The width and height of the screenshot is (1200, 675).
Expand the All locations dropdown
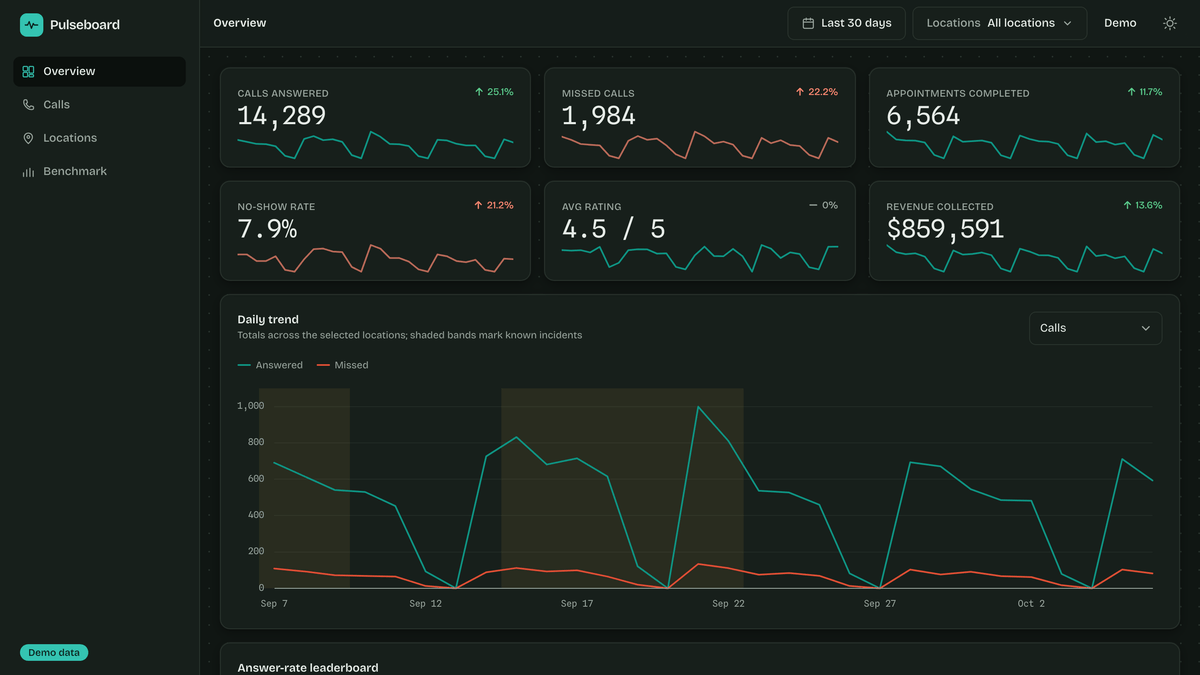coord(1000,23)
